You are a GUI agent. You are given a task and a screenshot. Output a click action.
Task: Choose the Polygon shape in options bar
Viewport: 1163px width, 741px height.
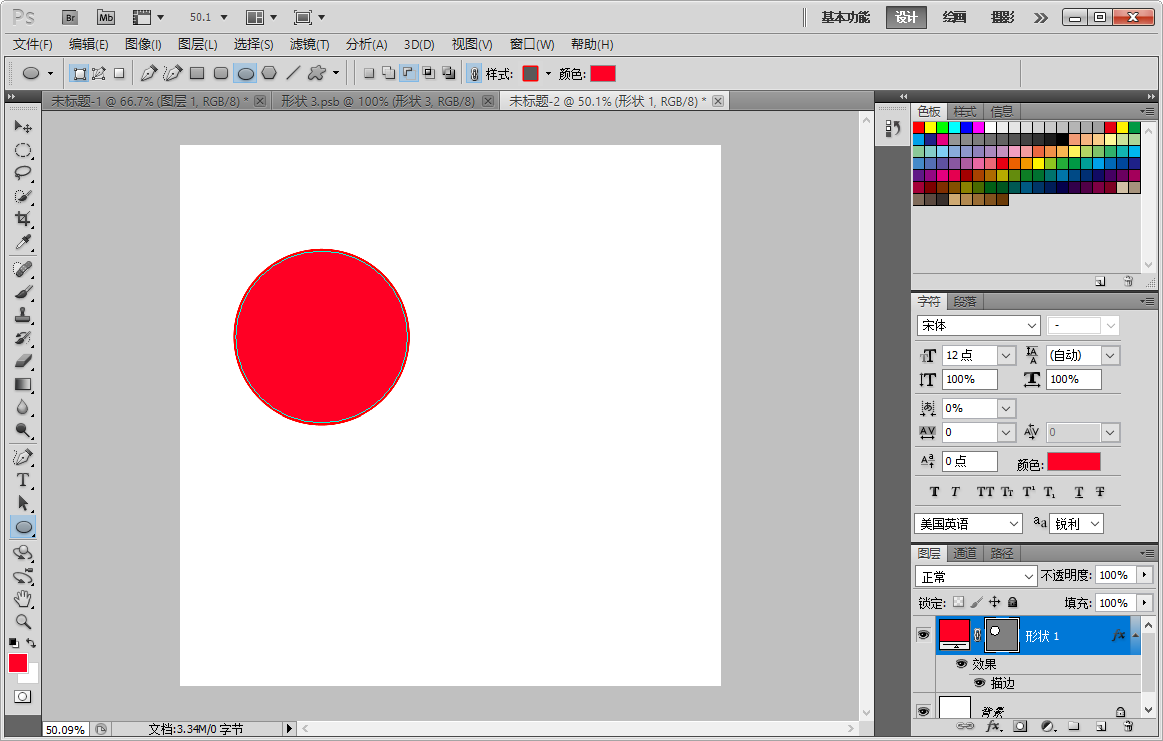pos(269,73)
